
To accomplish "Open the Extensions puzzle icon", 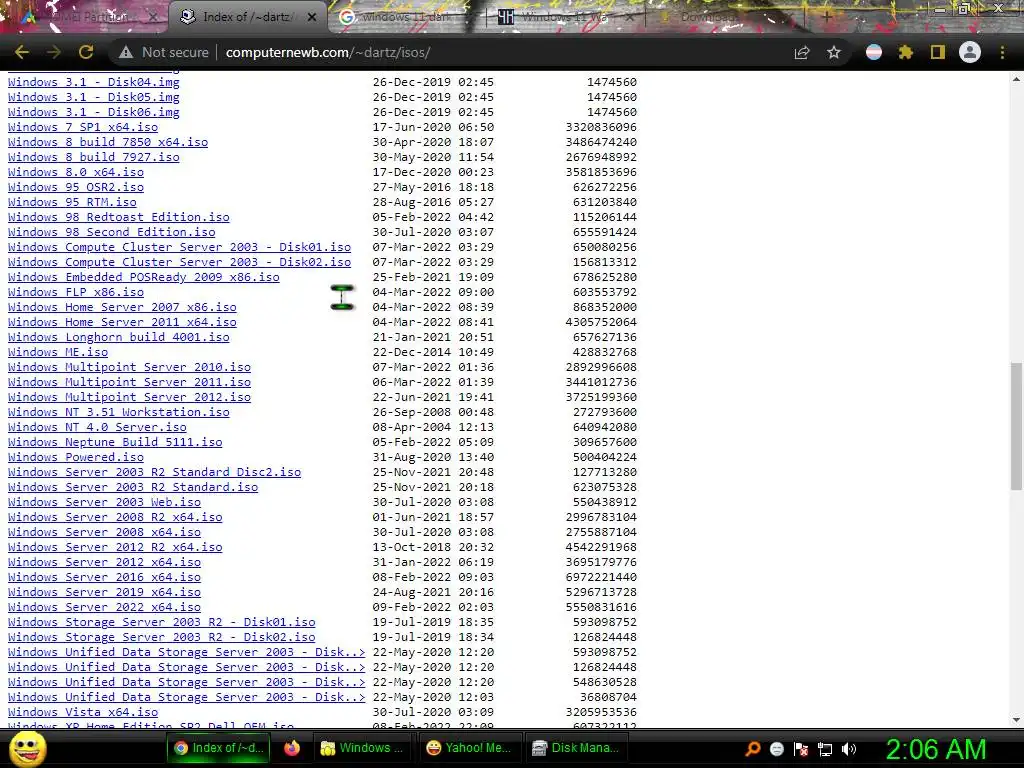I will (906, 52).
